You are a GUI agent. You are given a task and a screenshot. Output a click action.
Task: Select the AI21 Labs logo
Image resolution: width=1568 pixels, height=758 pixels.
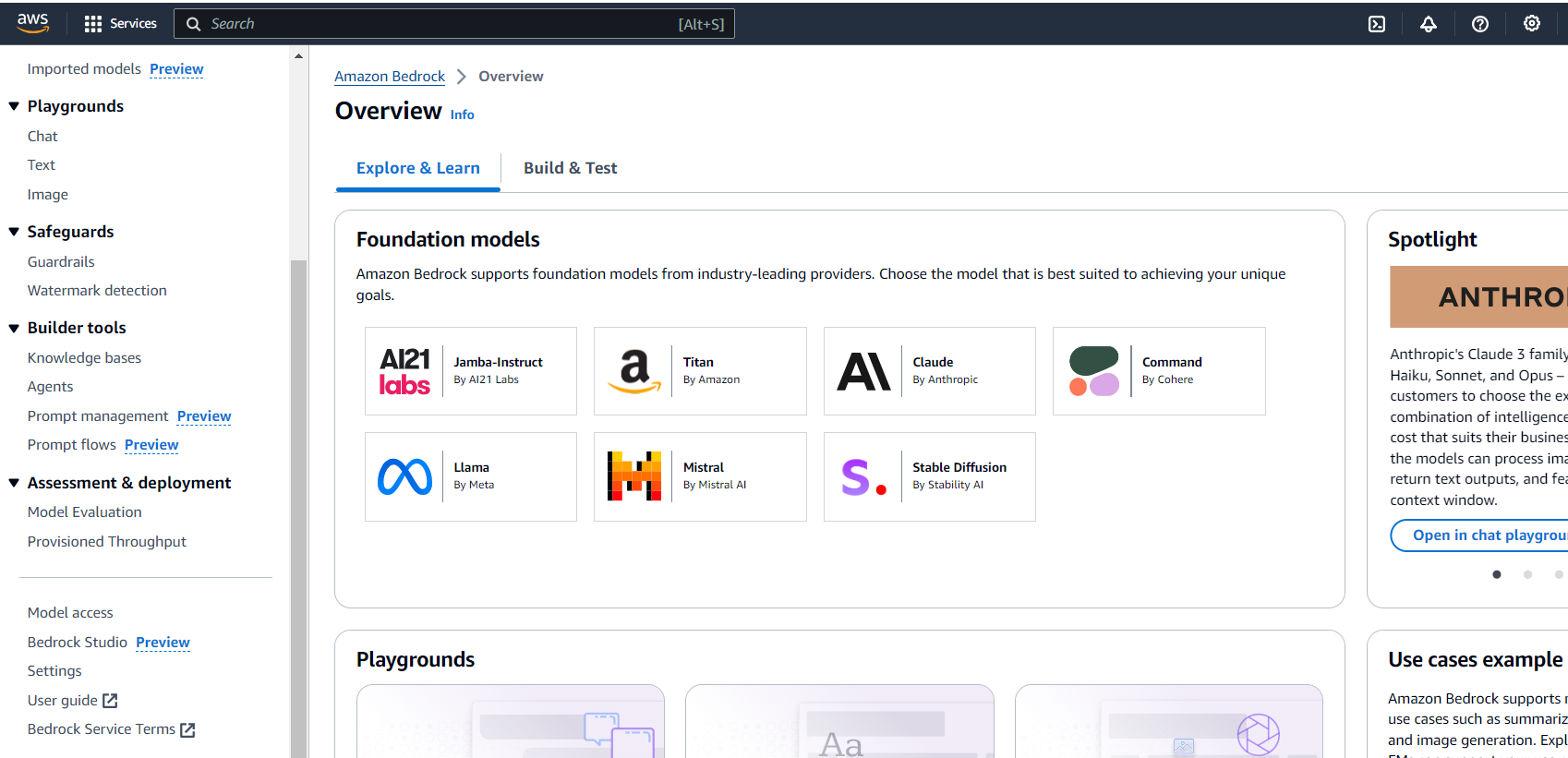coord(404,371)
